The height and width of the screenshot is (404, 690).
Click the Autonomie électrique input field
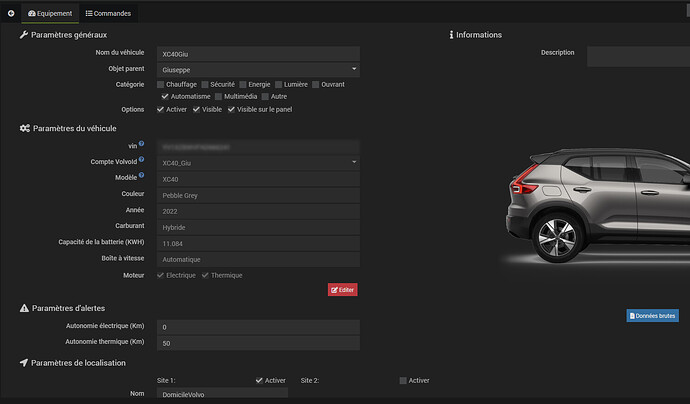click(x=258, y=327)
